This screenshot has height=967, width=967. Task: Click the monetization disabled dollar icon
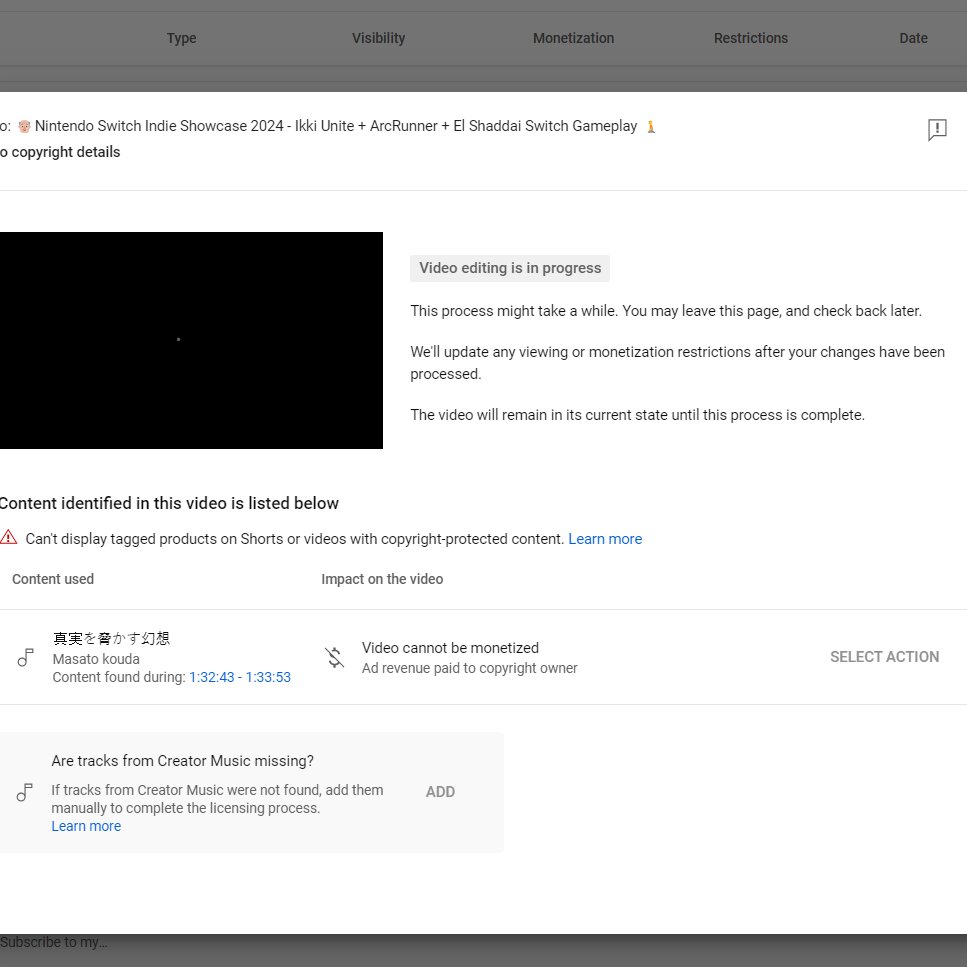pos(335,657)
